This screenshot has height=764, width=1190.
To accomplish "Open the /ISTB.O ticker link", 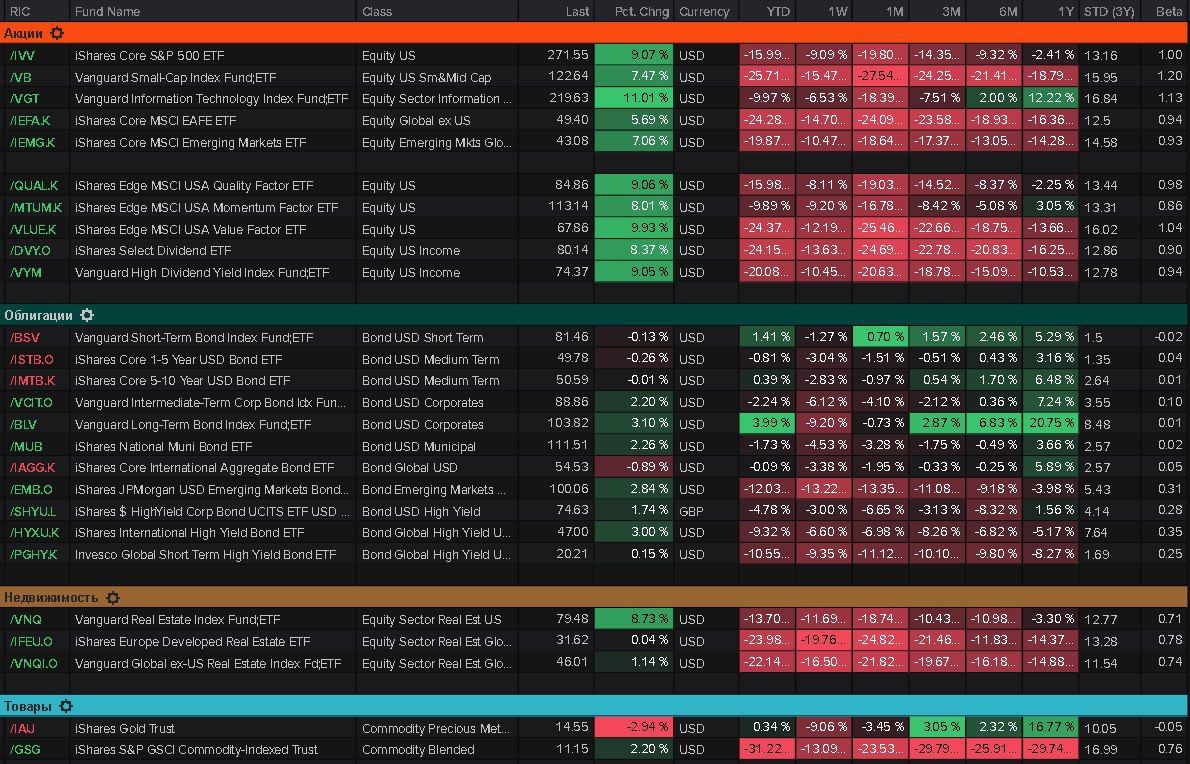I will (31, 360).
